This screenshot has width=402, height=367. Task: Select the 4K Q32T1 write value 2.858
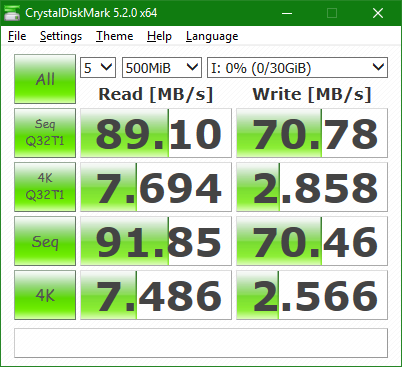coord(312,187)
